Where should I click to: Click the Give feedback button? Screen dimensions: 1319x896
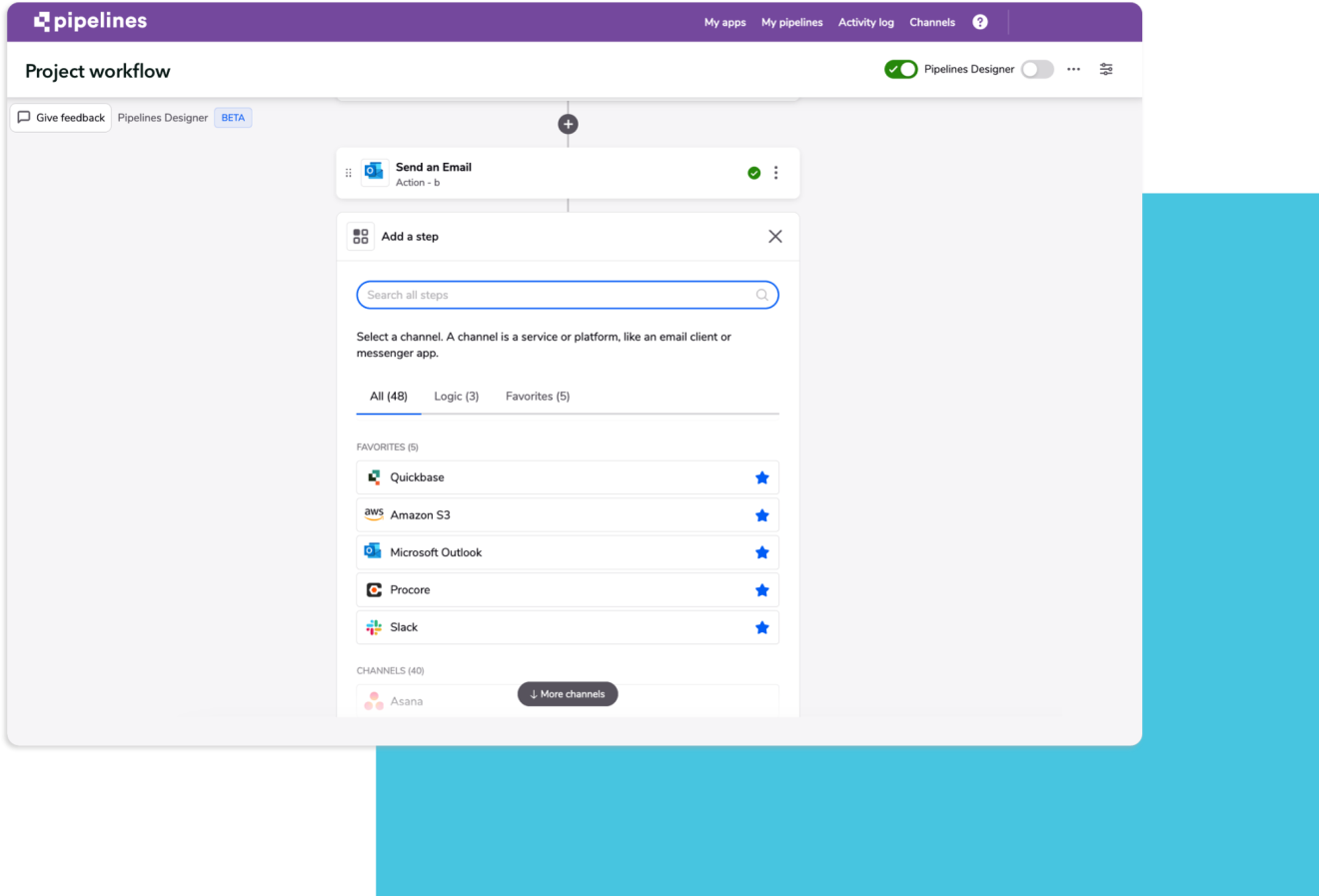tap(60, 117)
